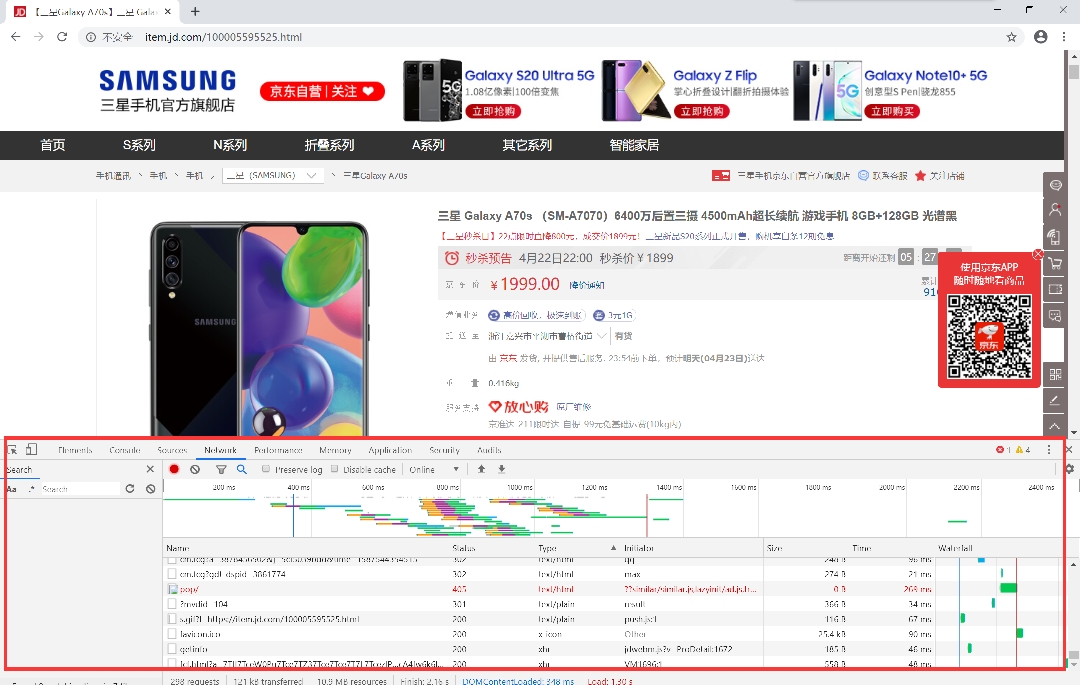
Task: Switch to the Performance tab
Action: (x=278, y=450)
